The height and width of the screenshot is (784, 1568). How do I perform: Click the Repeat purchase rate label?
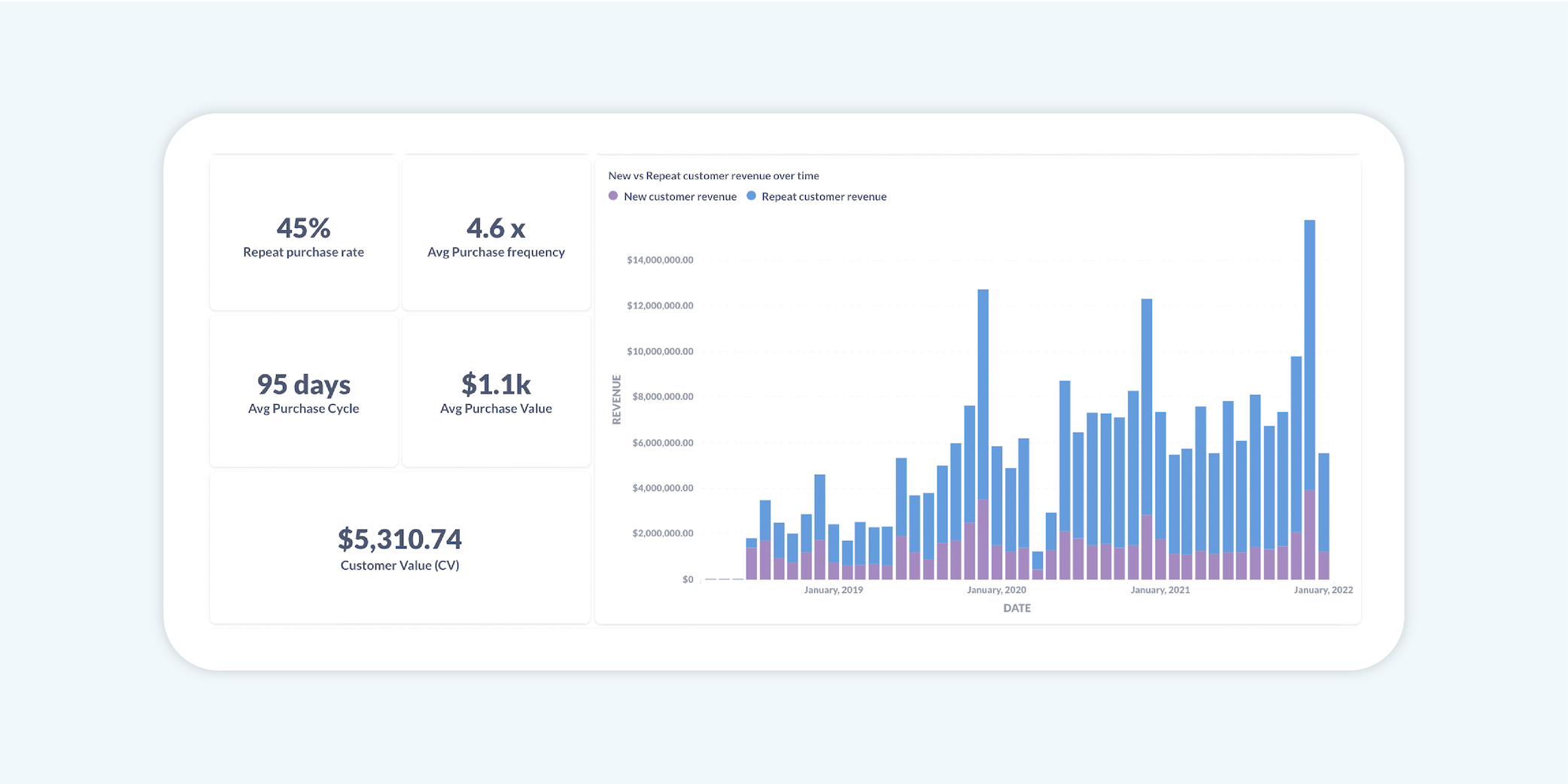pos(303,252)
